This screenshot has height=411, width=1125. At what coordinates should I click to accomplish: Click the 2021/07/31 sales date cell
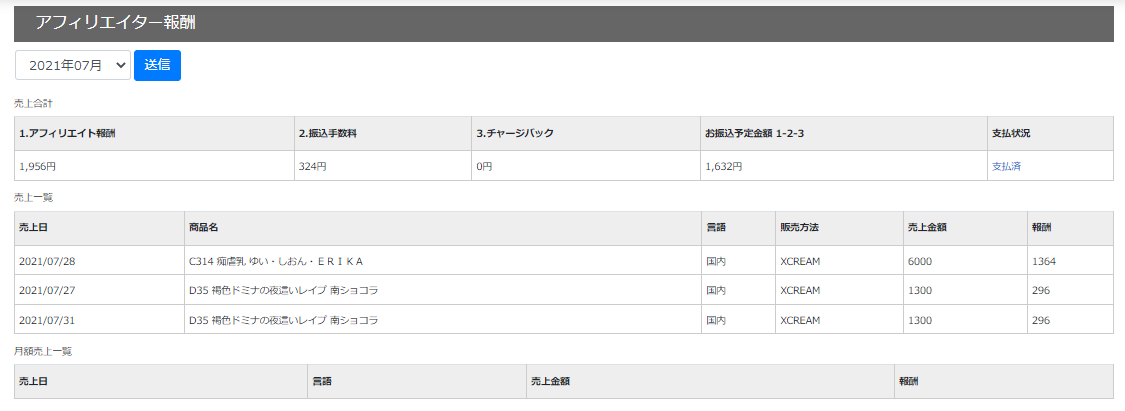point(47,320)
